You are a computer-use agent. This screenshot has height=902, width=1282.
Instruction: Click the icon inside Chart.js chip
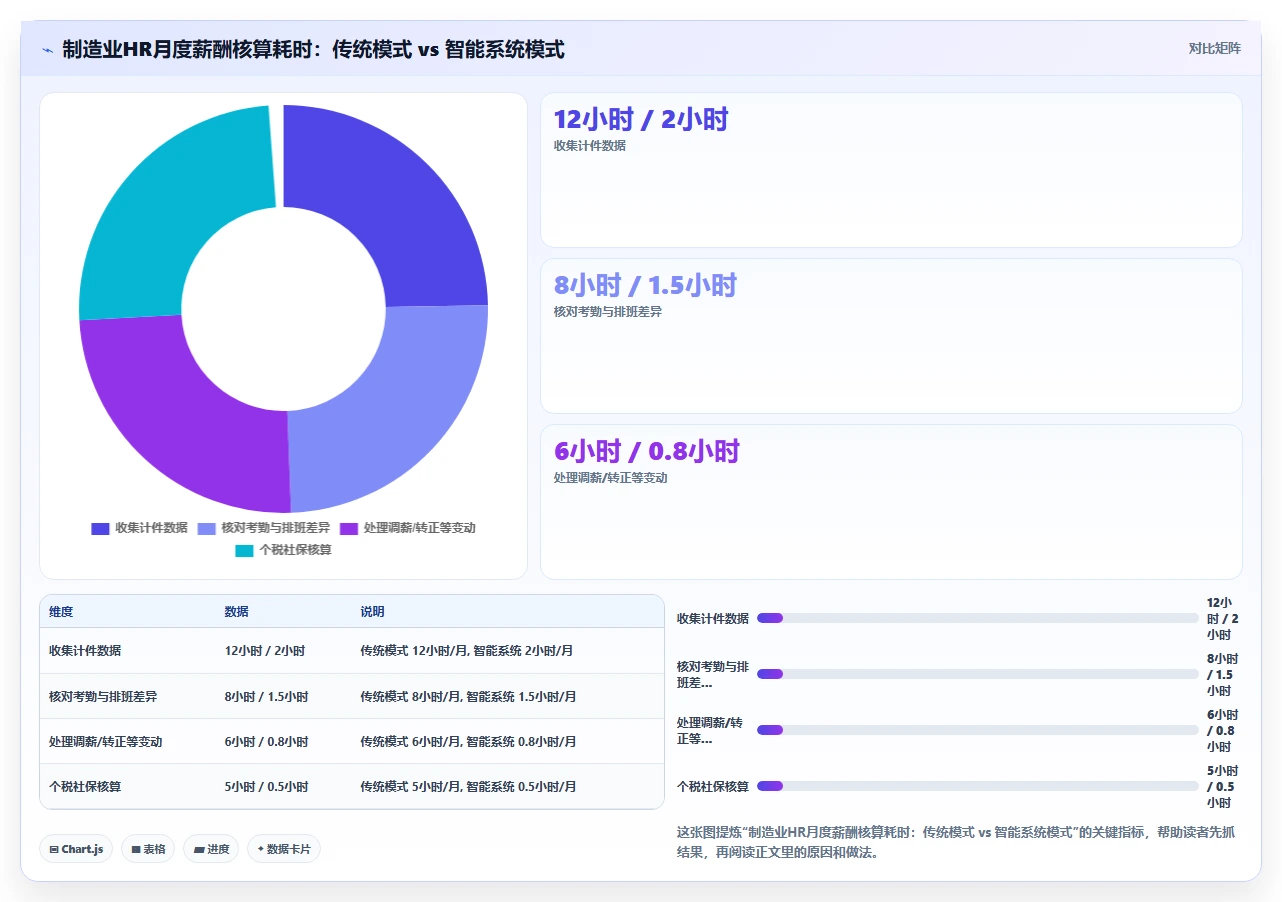tap(53, 850)
